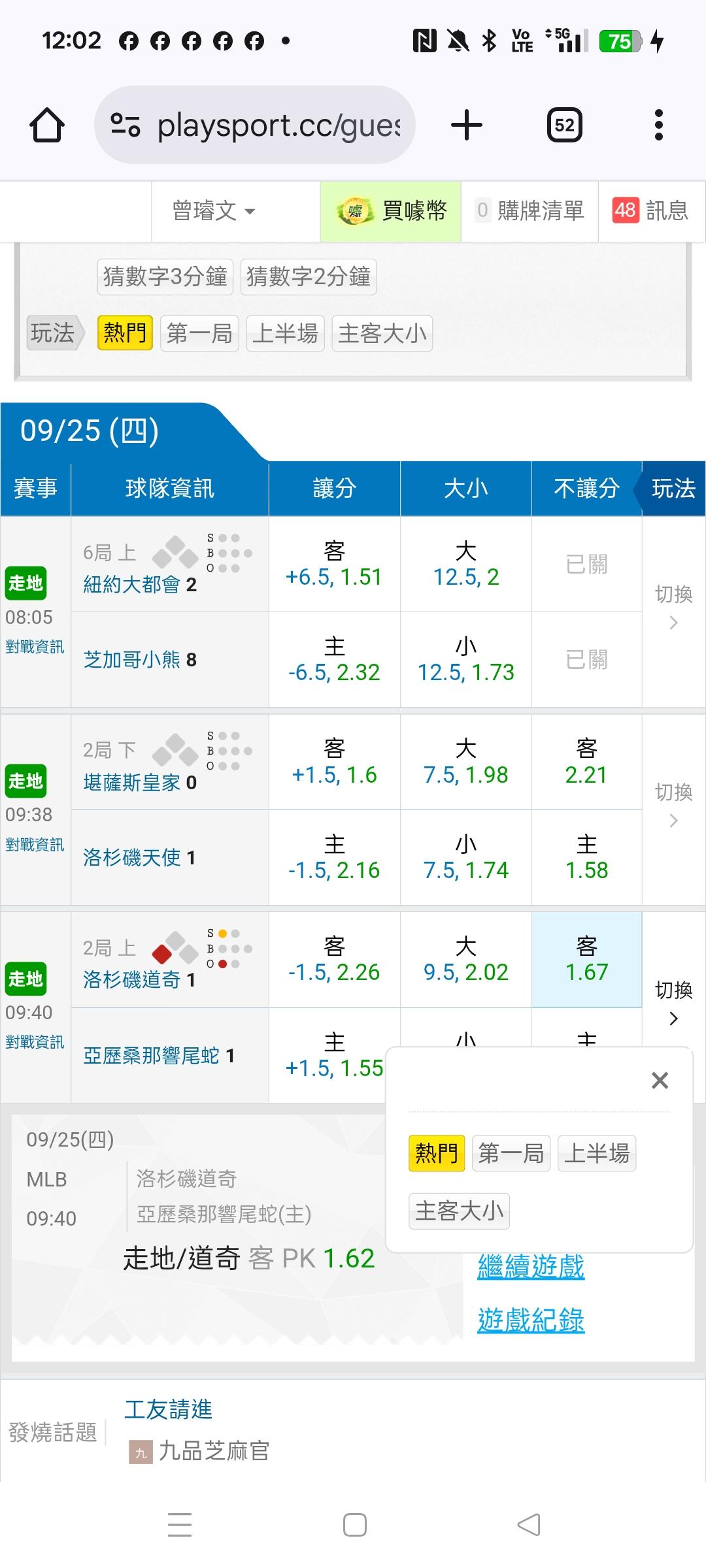The width and height of the screenshot is (706, 1568).
Task: Open 對戰資訊 for 08:05 game
Action: pos(35,647)
